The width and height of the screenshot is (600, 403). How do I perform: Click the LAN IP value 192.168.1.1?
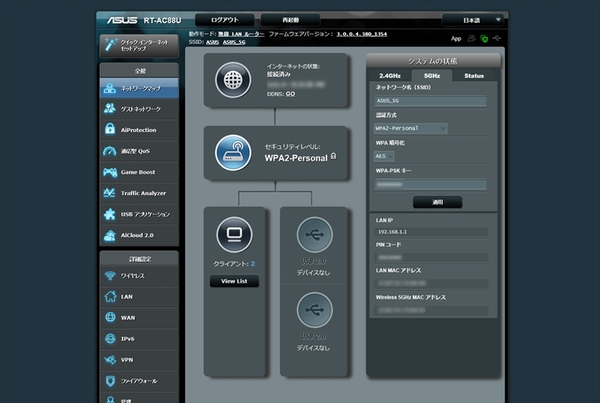pyautogui.click(x=392, y=232)
